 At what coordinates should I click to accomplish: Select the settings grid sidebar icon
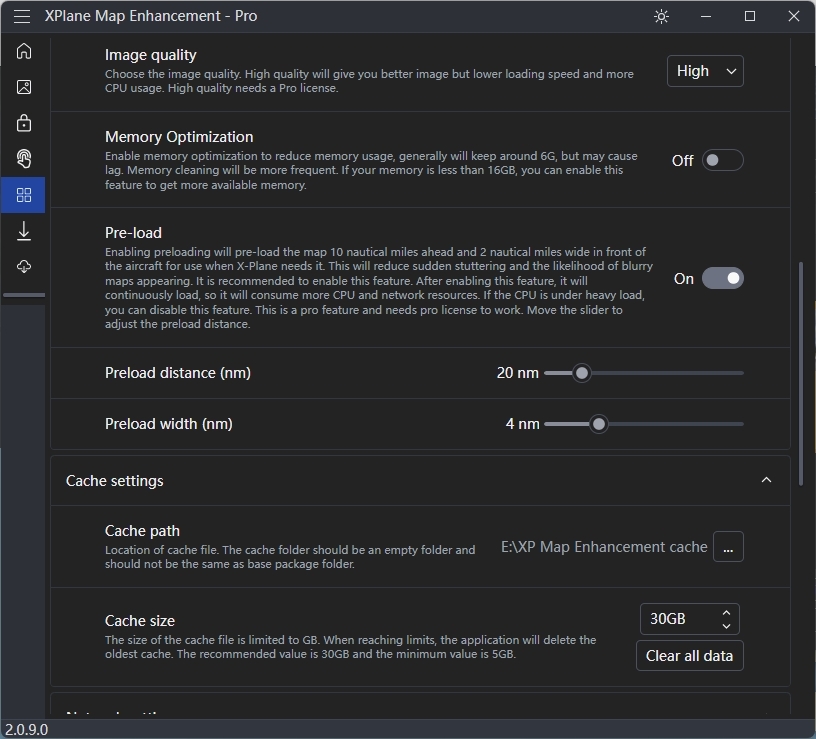(x=24, y=195)
